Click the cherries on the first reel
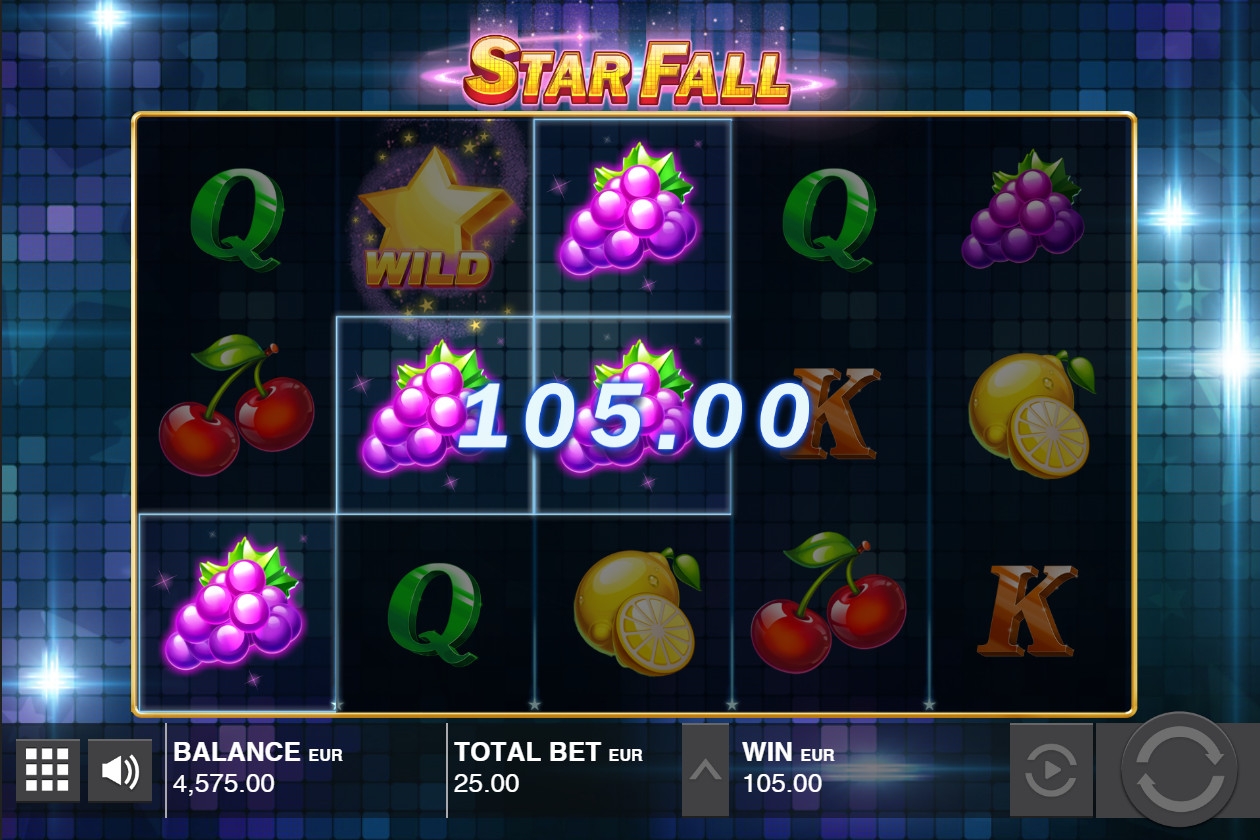Image resolution: width=1260 pixels, height=840 pixels. point(235,405)
